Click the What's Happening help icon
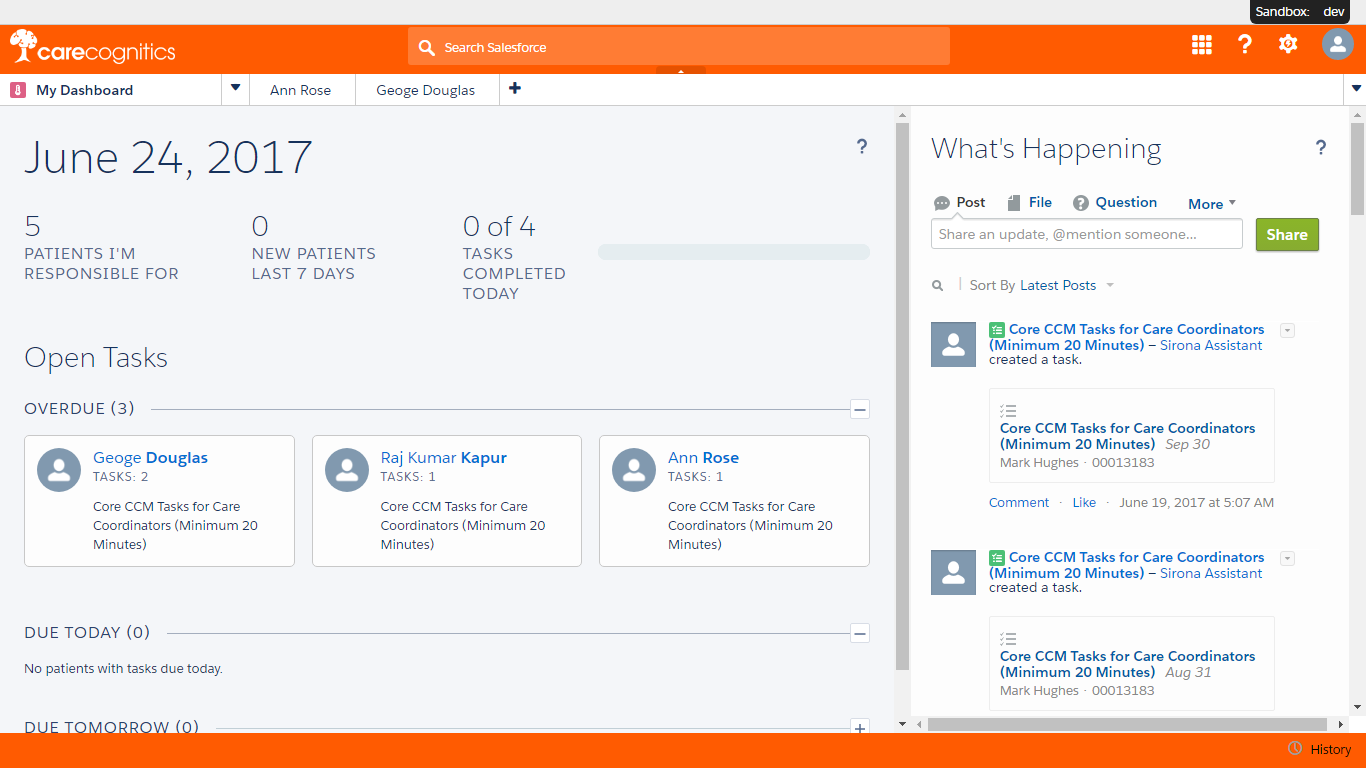 1321,148
